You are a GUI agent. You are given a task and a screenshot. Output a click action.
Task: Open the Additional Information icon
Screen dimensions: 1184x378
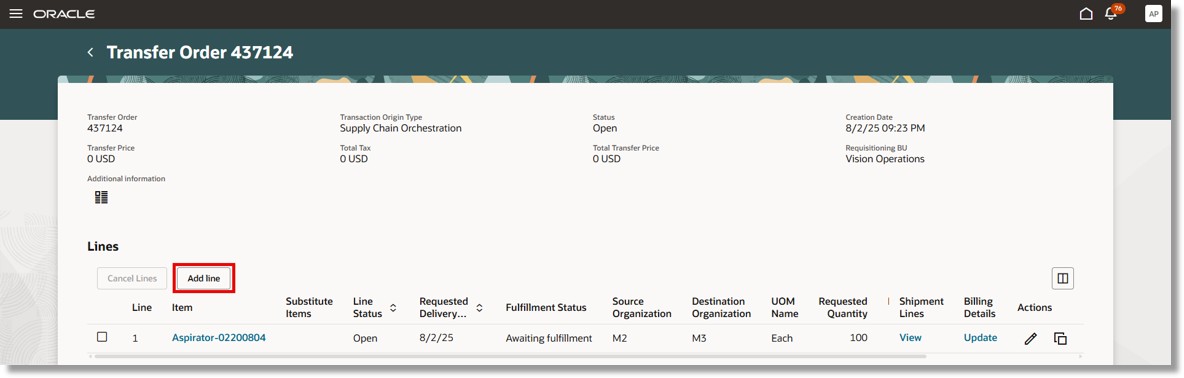click(101, 197)
